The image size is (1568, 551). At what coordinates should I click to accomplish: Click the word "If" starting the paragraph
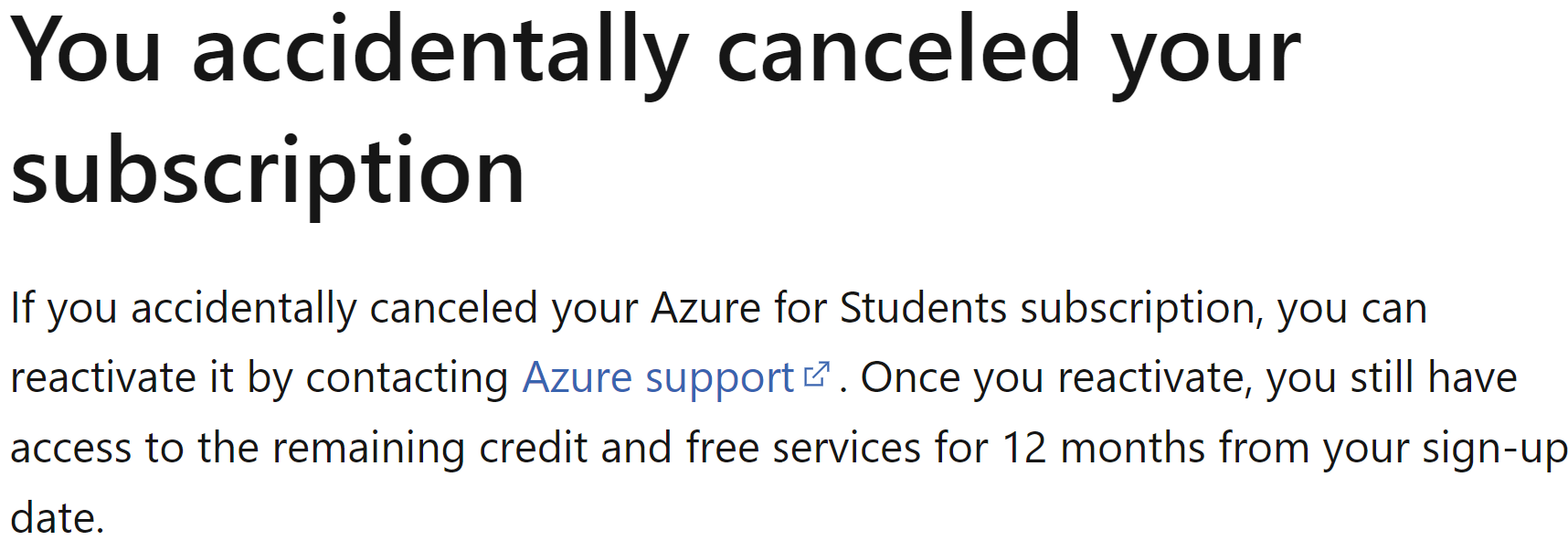[22, 308]
